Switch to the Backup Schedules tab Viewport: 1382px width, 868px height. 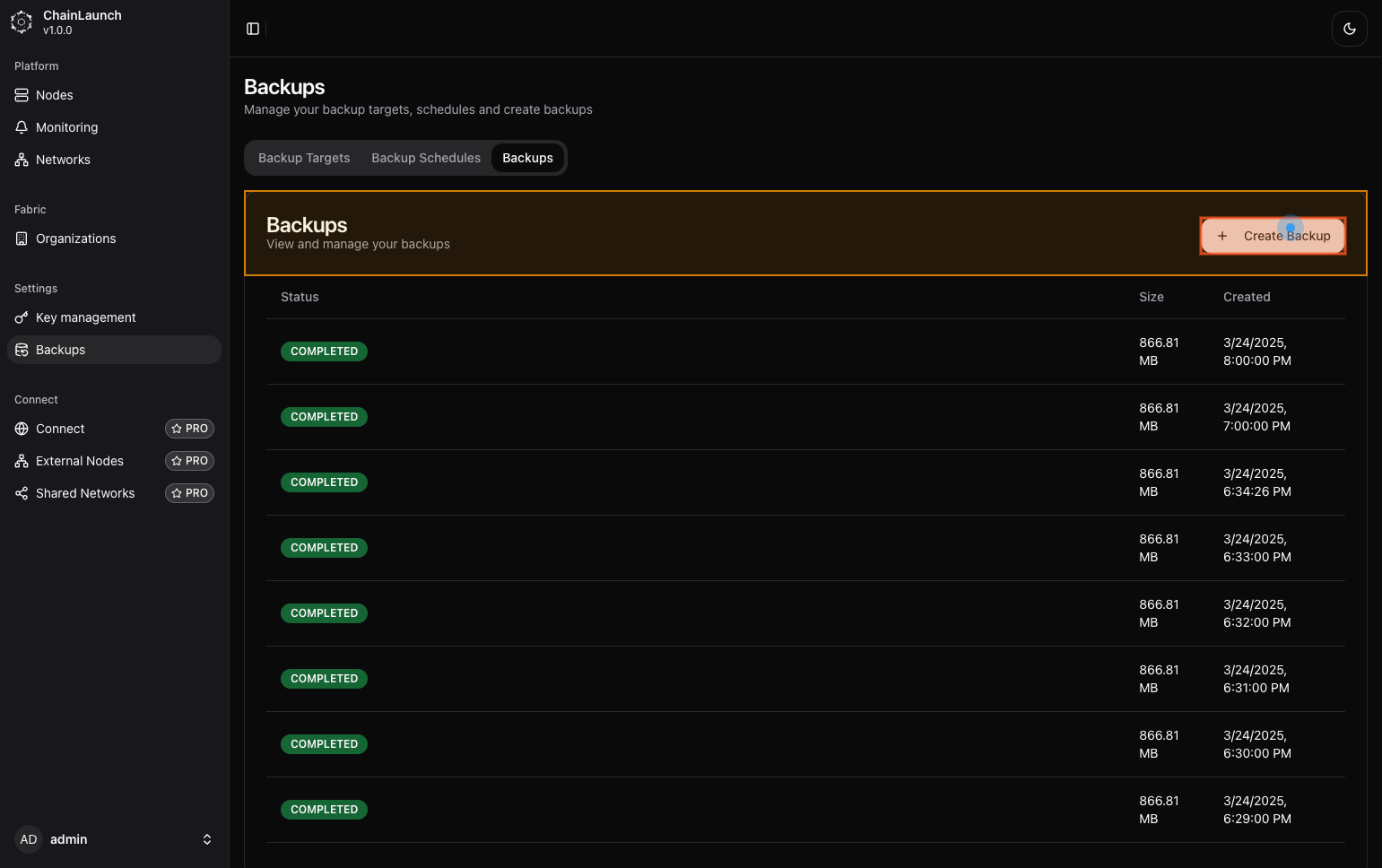point(426,158)
